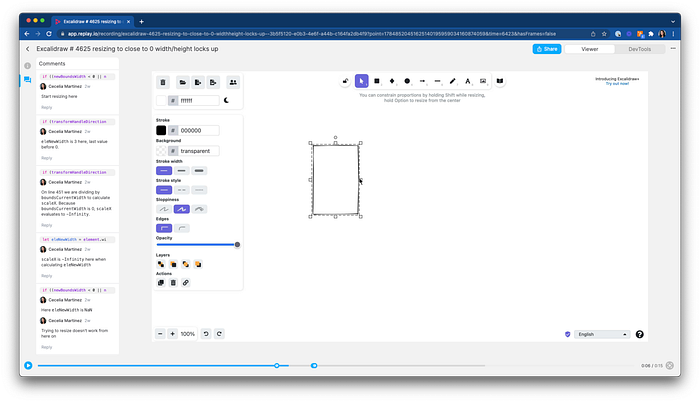Click the undo arrow icon
This screenshot has height=402, width=700.
point(206,334)
